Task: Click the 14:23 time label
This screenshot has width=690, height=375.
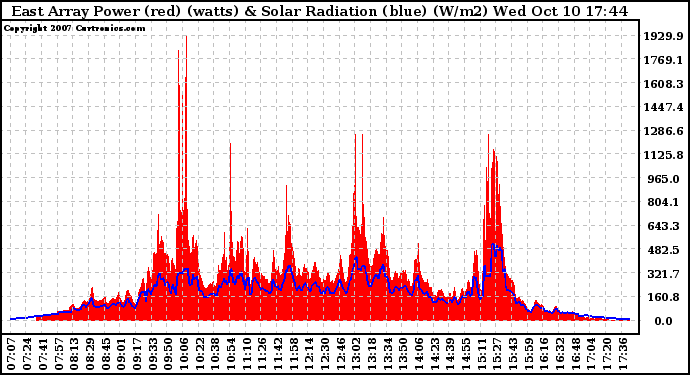Action: 435,354
